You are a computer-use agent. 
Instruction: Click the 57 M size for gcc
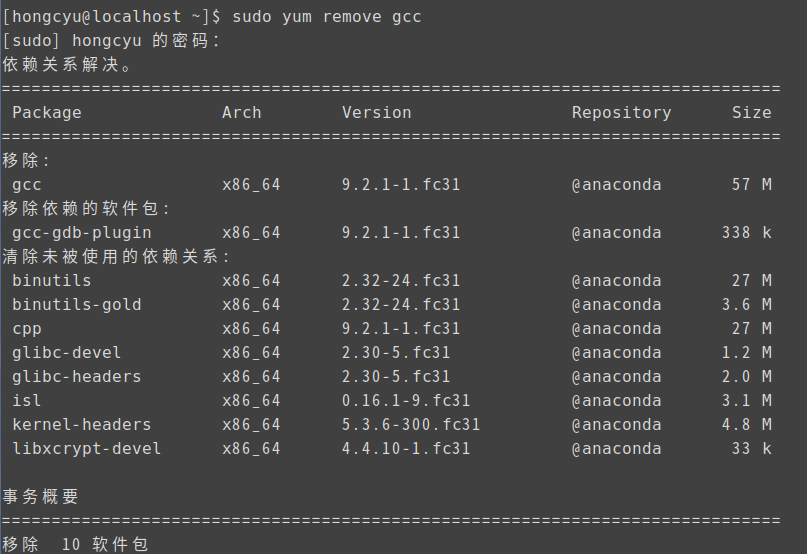pyautogui.click(x=752, y=185)
